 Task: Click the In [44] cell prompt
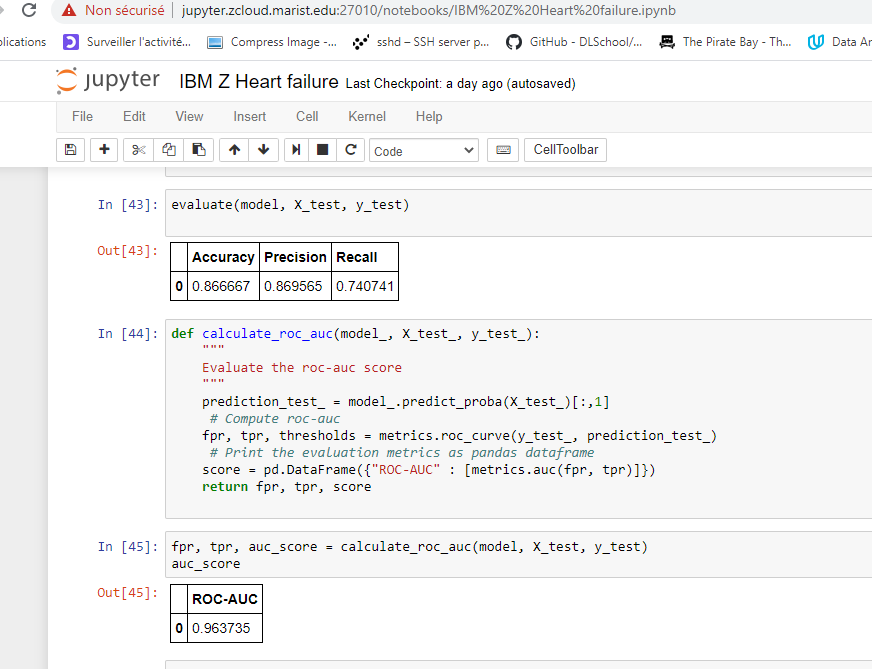tap(128, 334)
